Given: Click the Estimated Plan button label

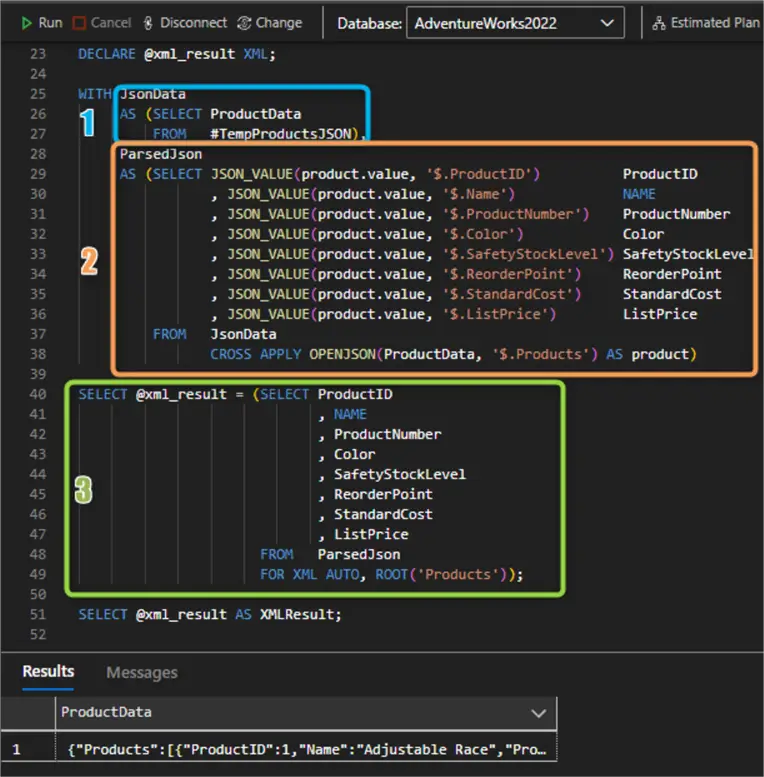Looking at the screenshot, I should (x=715, y=23).
